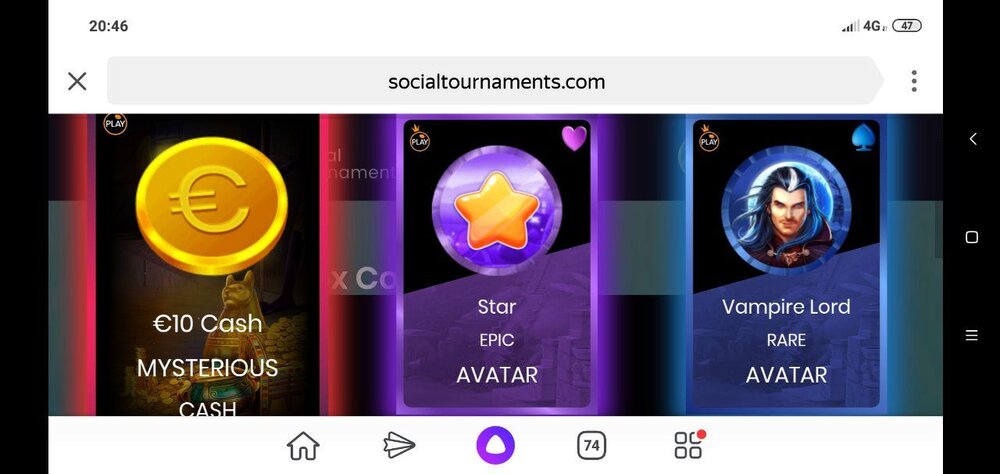Tap the Android back arrow

(x=972, y=139)
